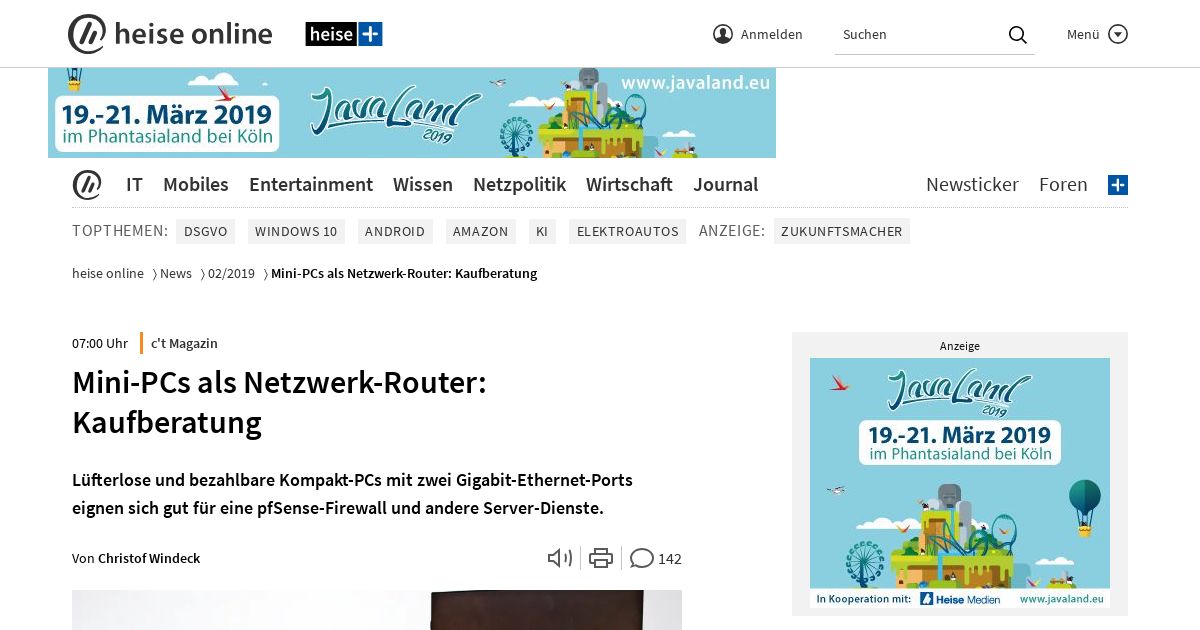Viewport: 1200px width, 630px height.
Task: Click the KI topic tag
Action: tap(542, 231)
